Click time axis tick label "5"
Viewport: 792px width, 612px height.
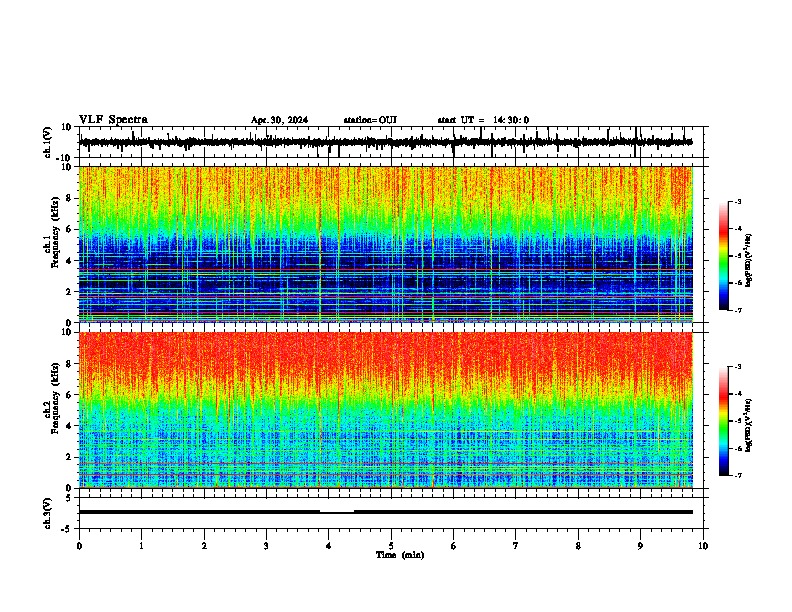tap(391, 546)
